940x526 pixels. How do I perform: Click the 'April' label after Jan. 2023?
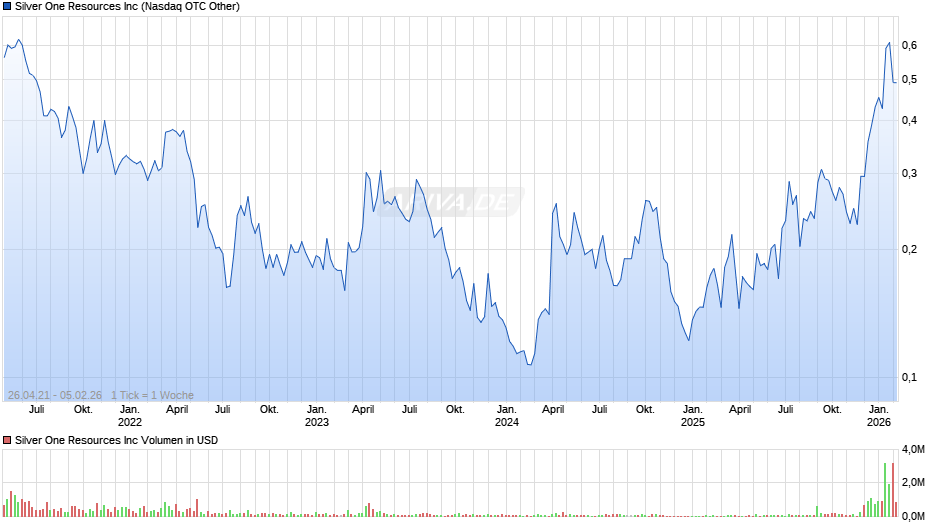pos(363,409)
